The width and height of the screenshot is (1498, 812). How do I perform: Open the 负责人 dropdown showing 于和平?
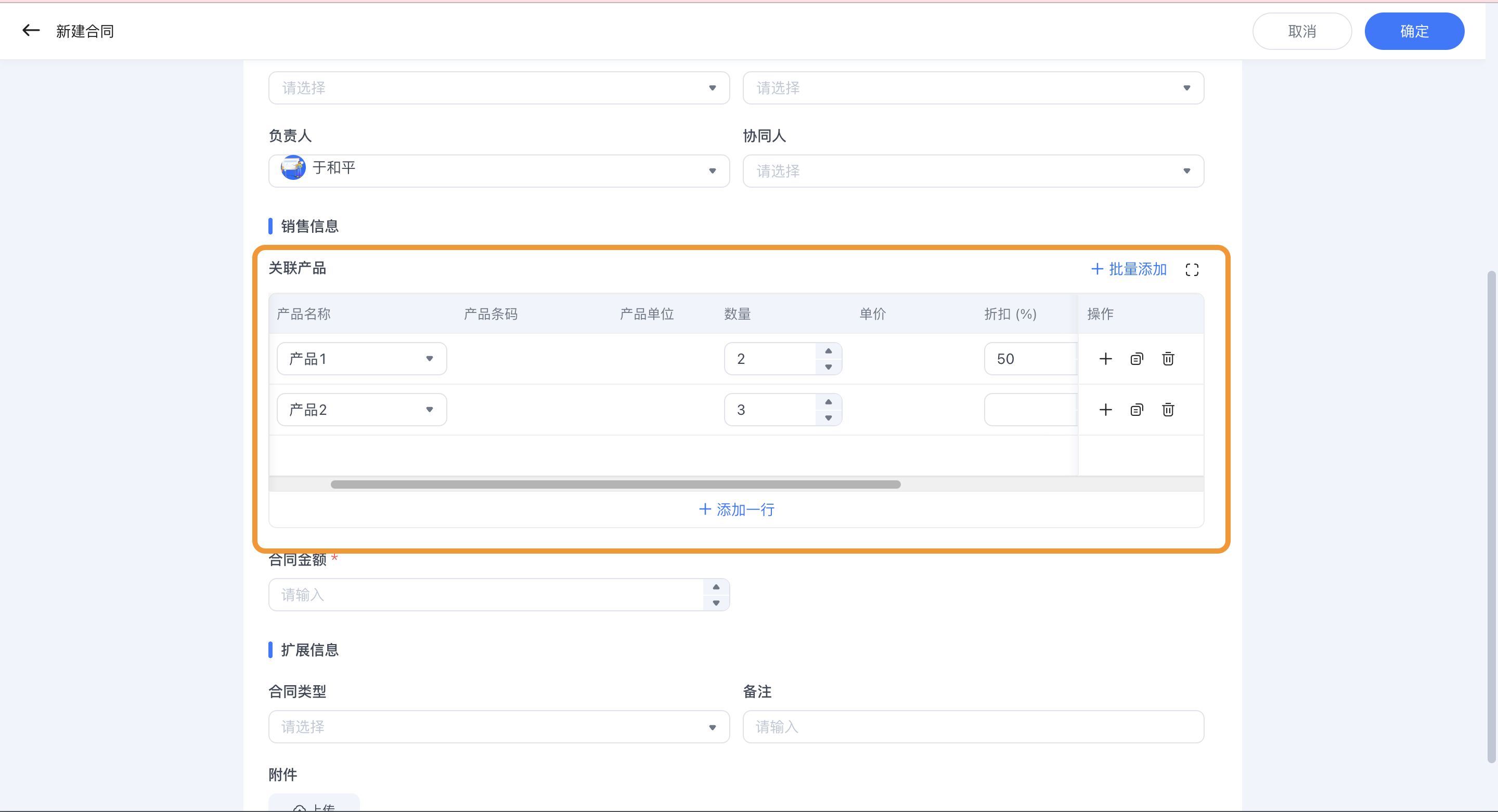click(x=499, y=171)
